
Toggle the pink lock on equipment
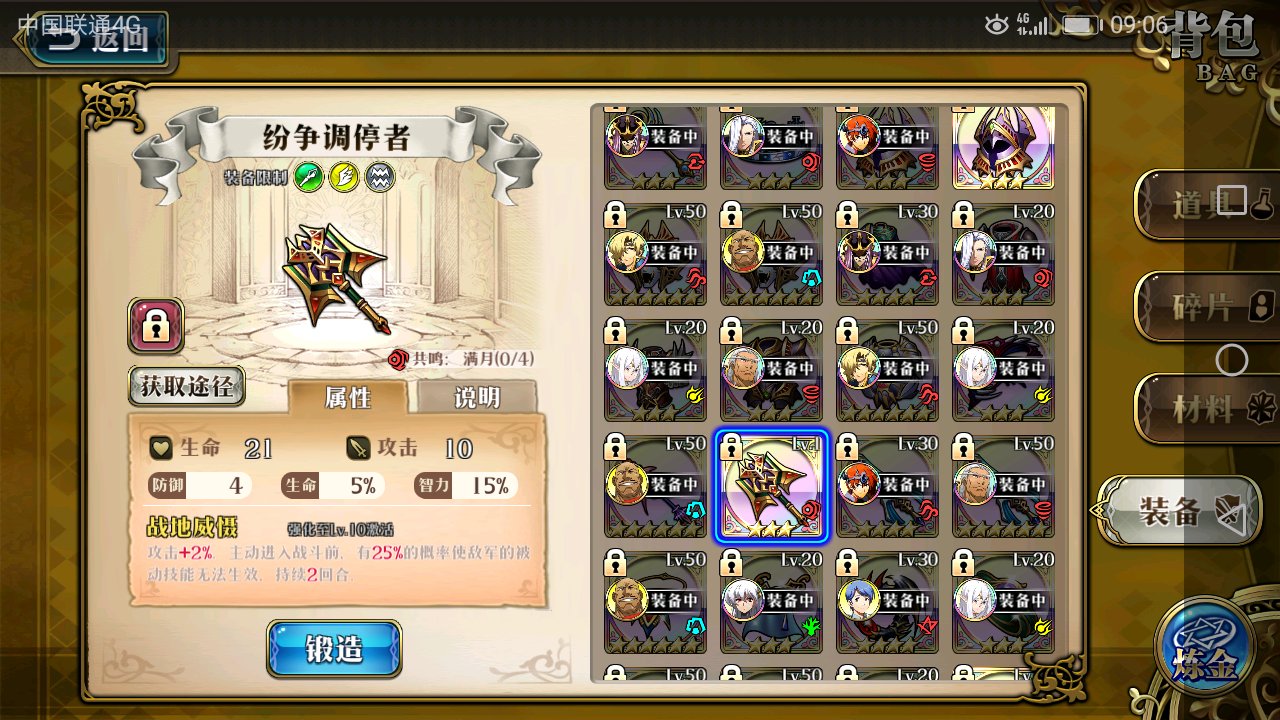155,325
